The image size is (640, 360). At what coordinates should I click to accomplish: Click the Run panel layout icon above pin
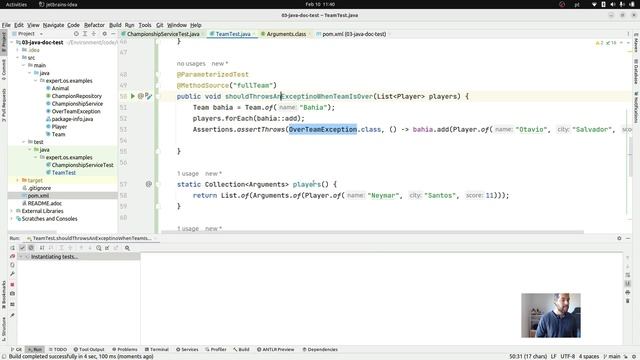pos(13,304)
